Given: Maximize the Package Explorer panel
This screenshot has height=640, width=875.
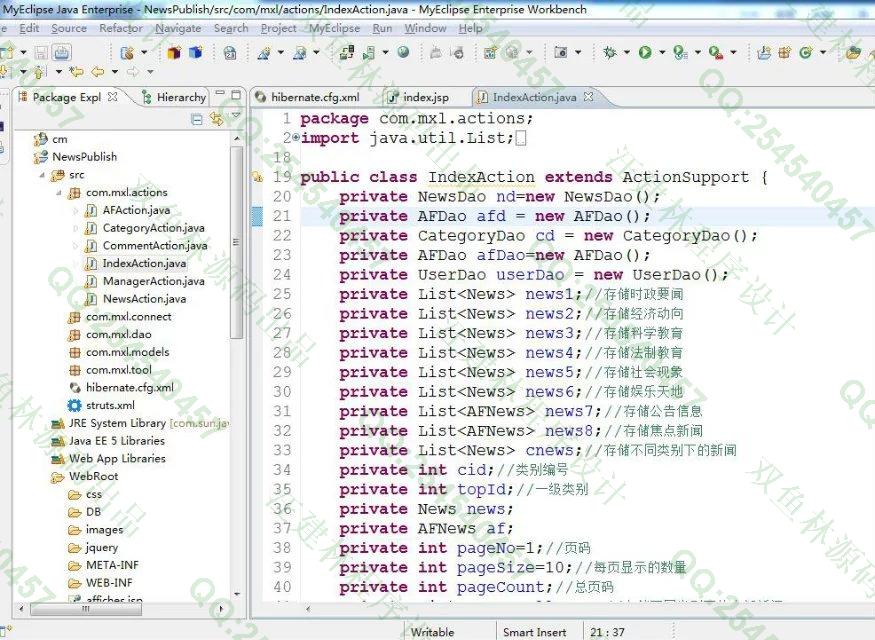Looking at the screenshot, I should (236, 95).
